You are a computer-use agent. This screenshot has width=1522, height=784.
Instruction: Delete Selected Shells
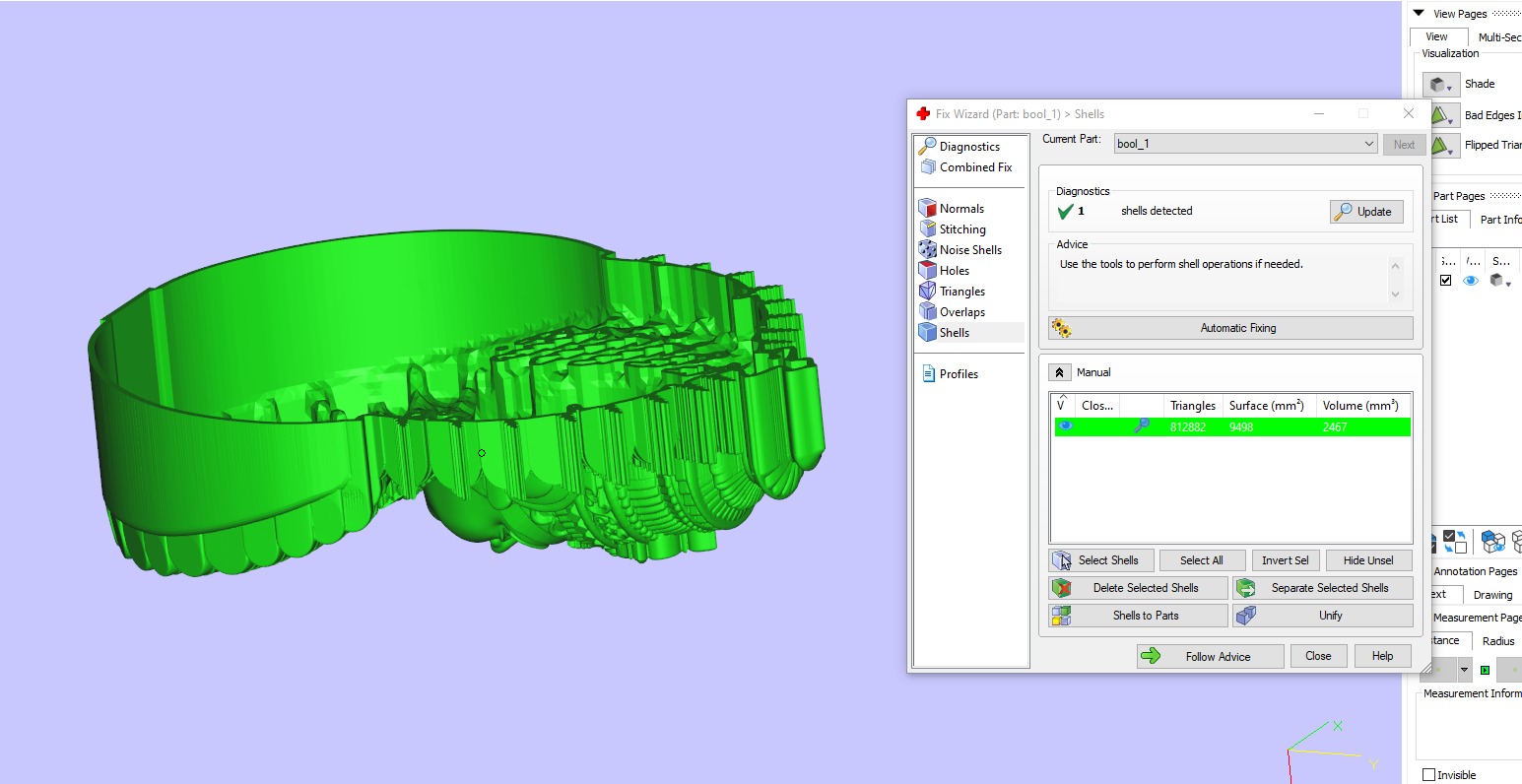tap(1138, 588)
